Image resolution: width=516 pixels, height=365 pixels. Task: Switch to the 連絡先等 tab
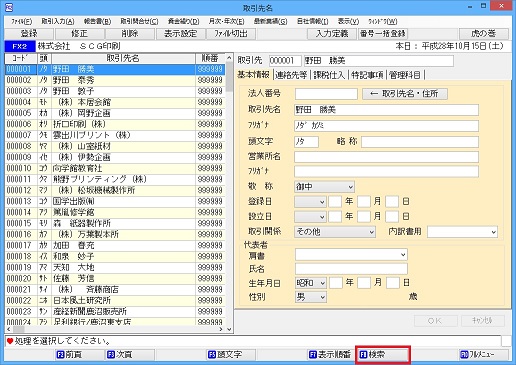click(291, 75)
